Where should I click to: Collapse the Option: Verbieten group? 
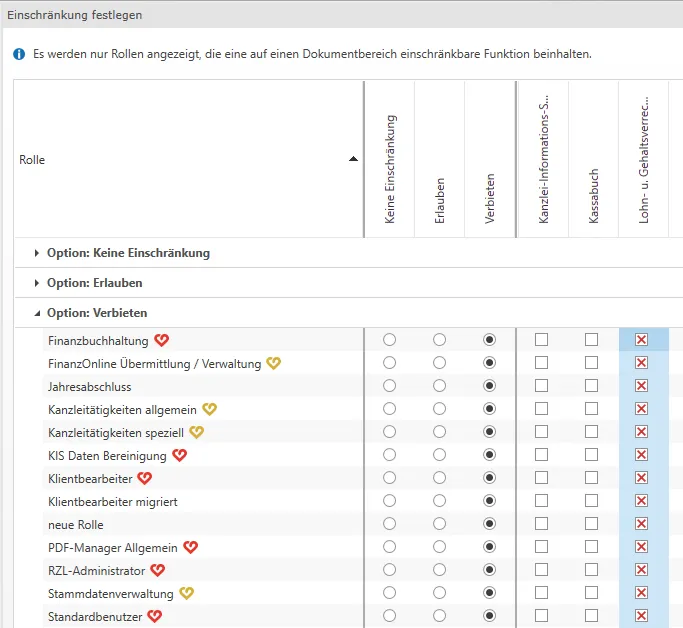[x=37, y=313]
